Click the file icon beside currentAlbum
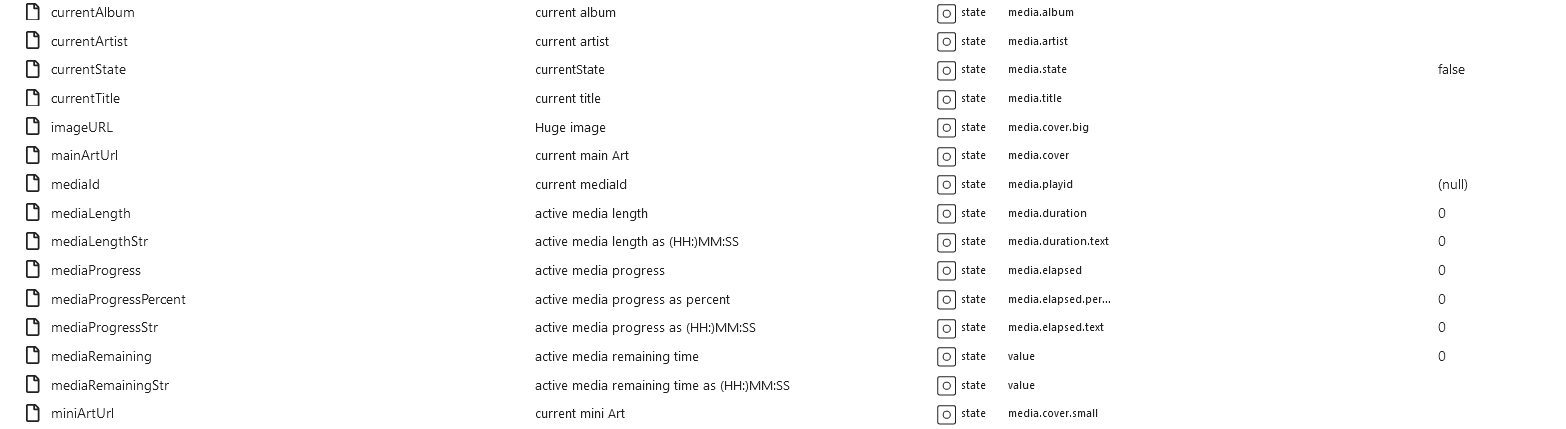This screenshot has height=429, width=1566. (x=32, y=13)
